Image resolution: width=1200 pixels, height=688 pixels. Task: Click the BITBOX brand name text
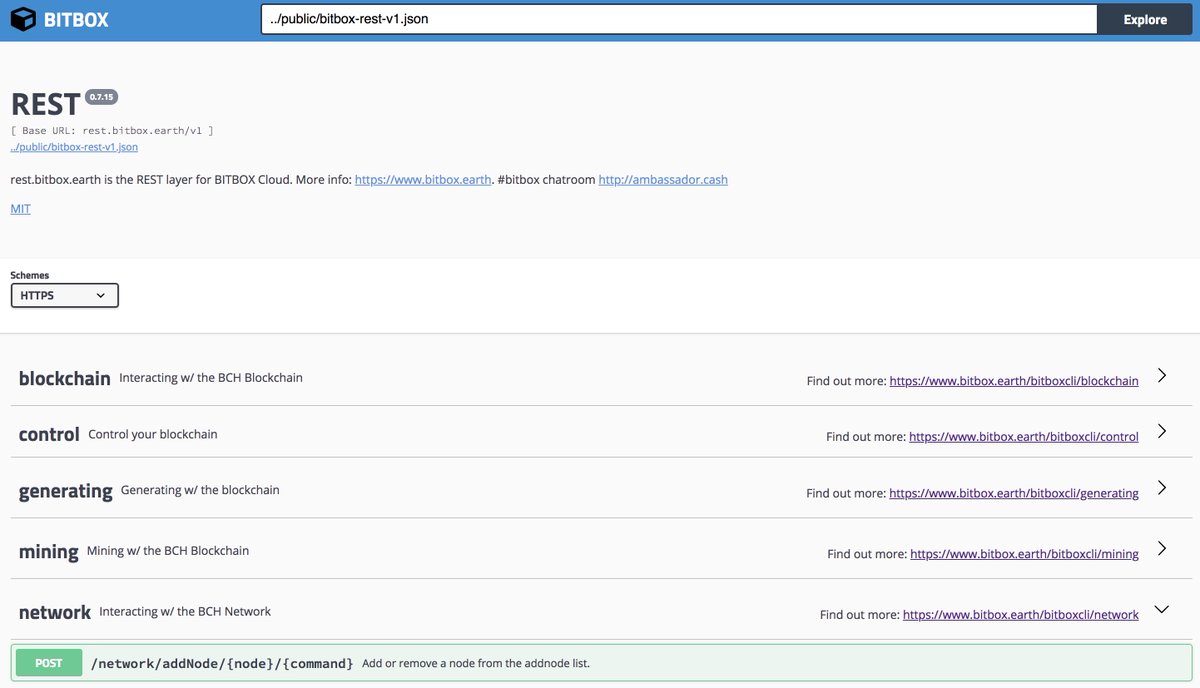(x=77, y=20)
